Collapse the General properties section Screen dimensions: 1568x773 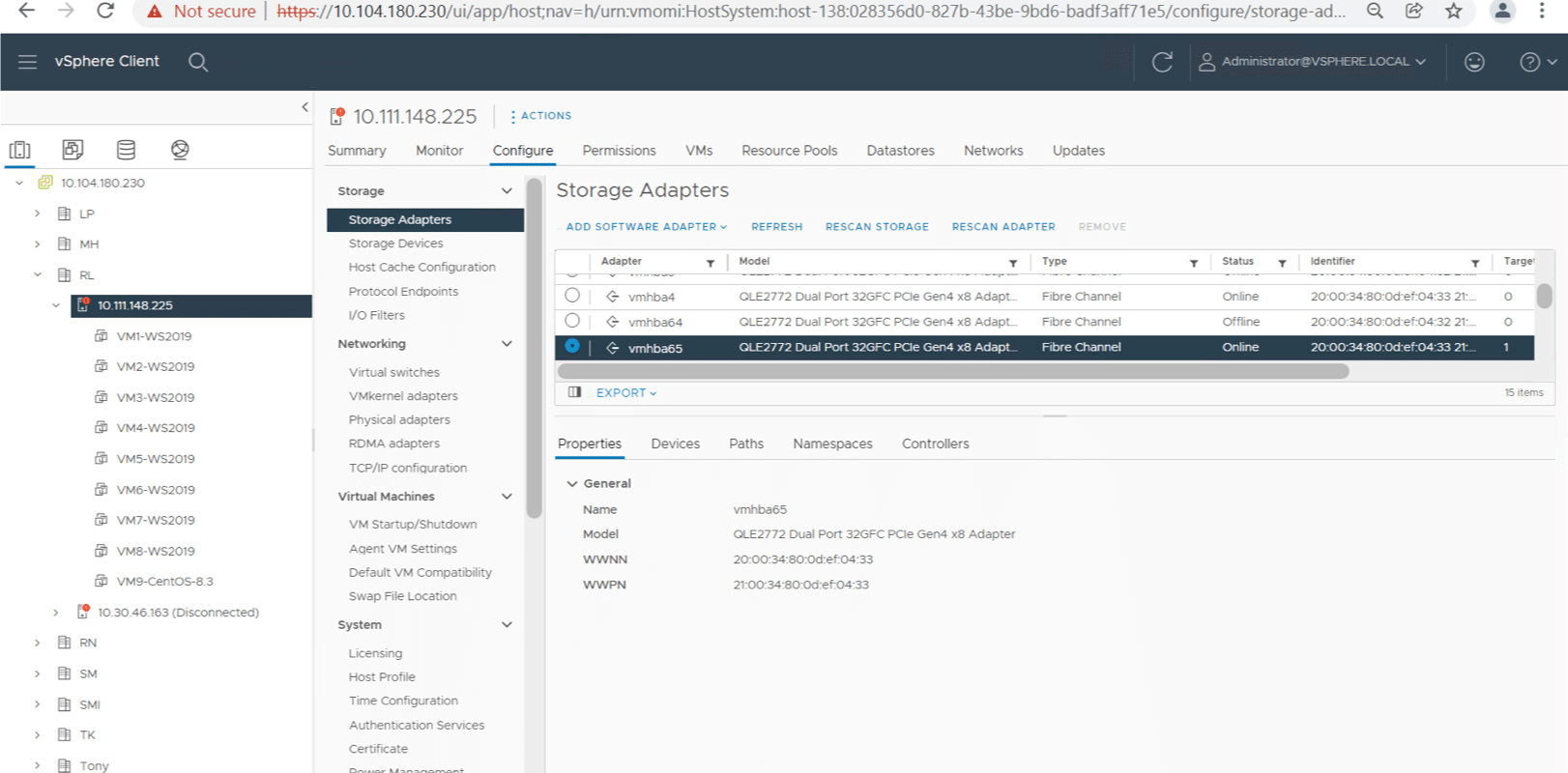coord(572,483)
